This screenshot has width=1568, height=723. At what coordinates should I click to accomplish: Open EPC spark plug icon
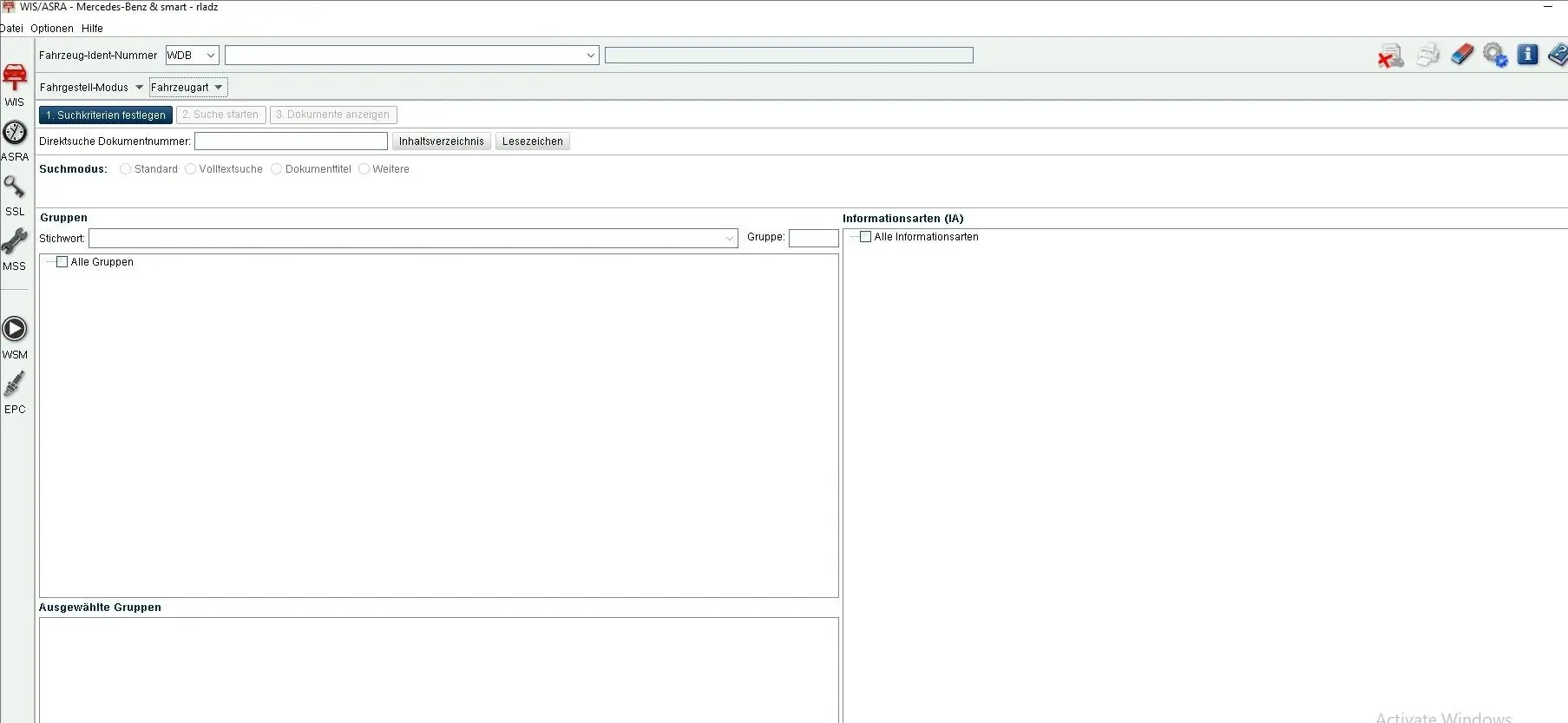pyautogui.click(x=15, y=385)
